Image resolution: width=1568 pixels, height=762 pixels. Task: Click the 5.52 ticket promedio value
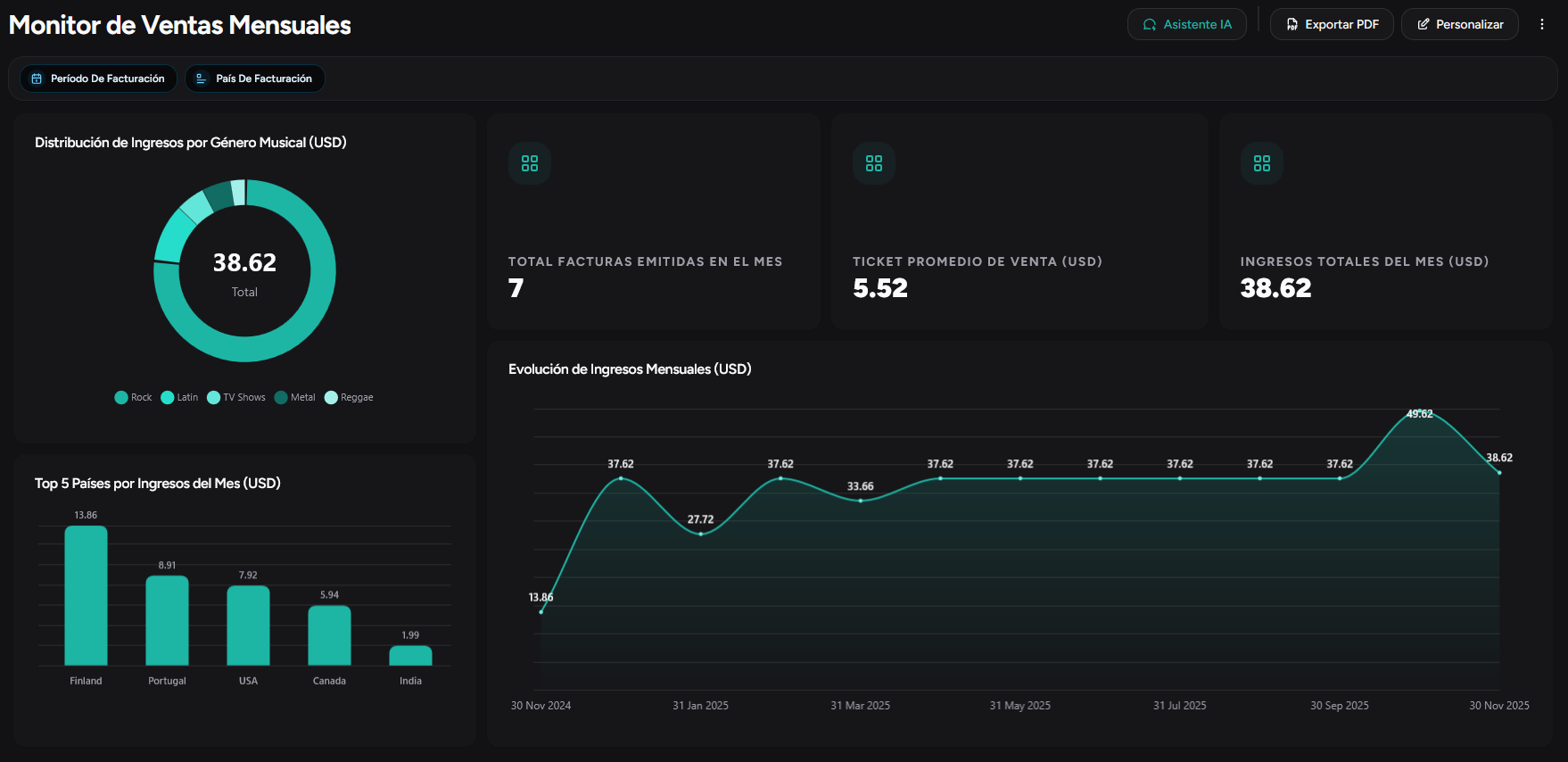(x=880, y=288)
